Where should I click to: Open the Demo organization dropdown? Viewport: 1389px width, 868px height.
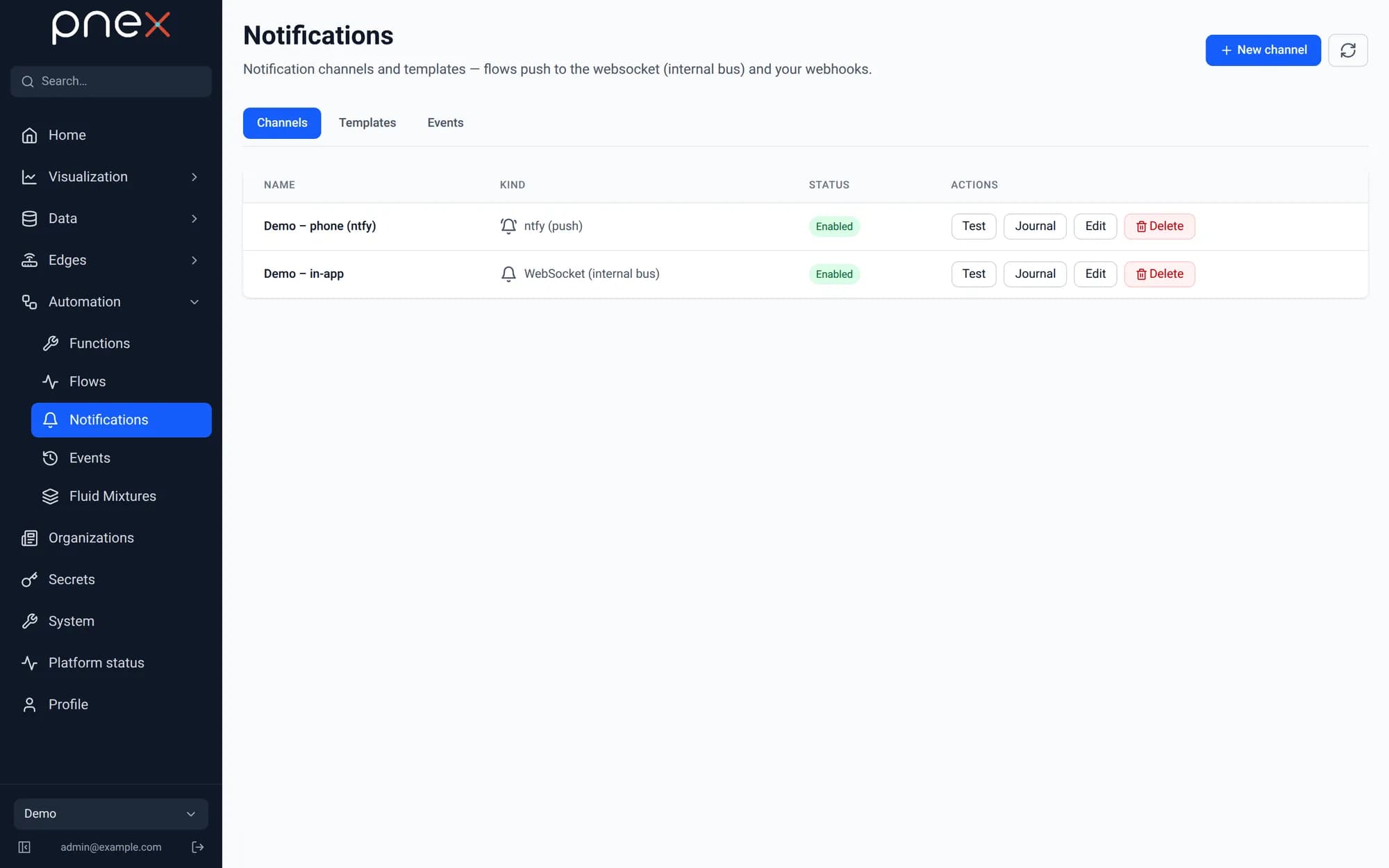111,813
